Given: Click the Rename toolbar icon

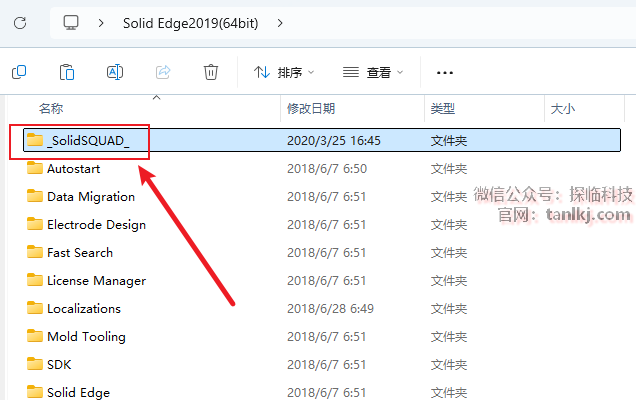Looking at the screenshot, I should pyautogui.click(x=115, y=72).
